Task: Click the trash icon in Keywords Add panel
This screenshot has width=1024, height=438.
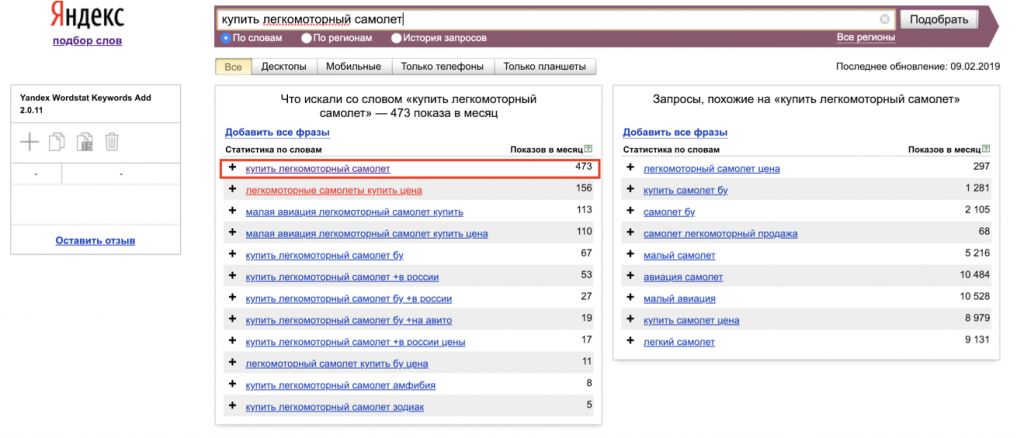Action: pyautogui.click(x=112, y=141)
